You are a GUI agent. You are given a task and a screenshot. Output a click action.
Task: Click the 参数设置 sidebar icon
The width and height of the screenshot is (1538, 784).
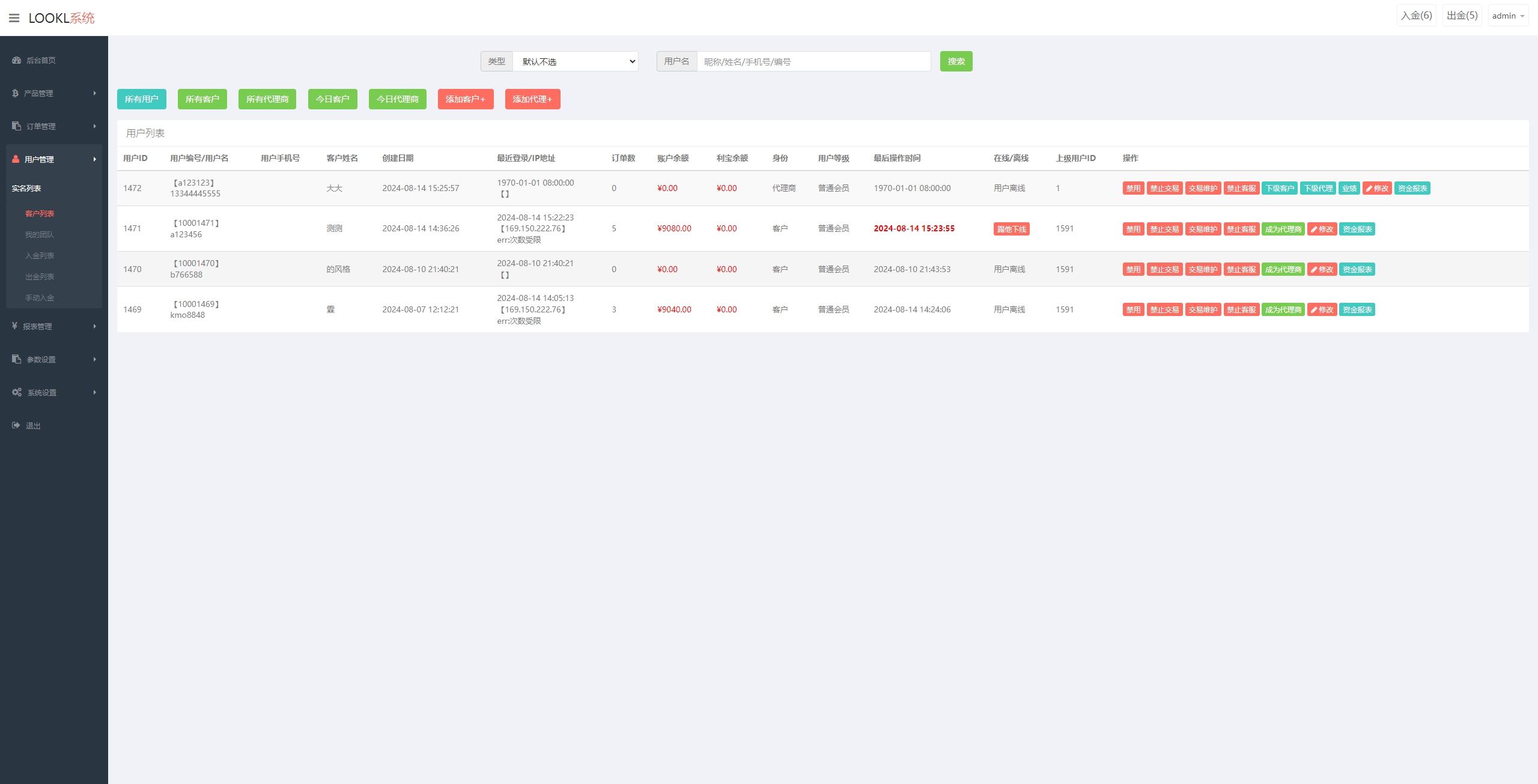pyautogui.click(x=16, y=359)
